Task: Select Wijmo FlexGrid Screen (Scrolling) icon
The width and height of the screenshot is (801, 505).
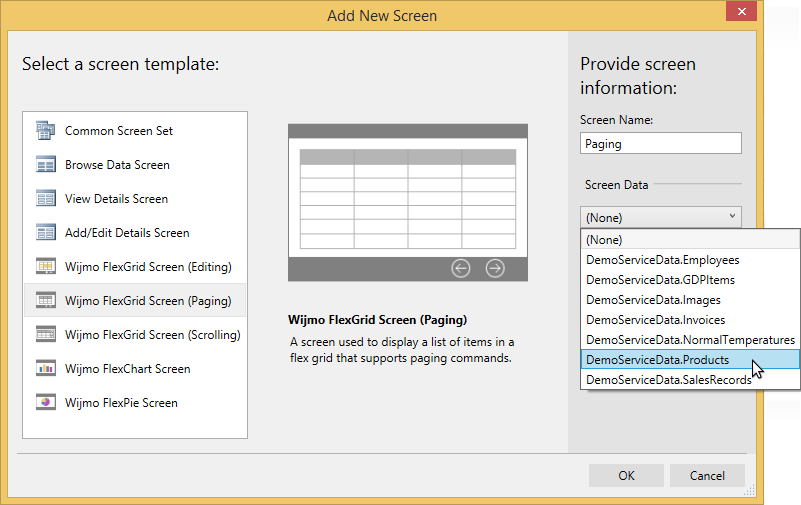Action: tap(45, 334)
